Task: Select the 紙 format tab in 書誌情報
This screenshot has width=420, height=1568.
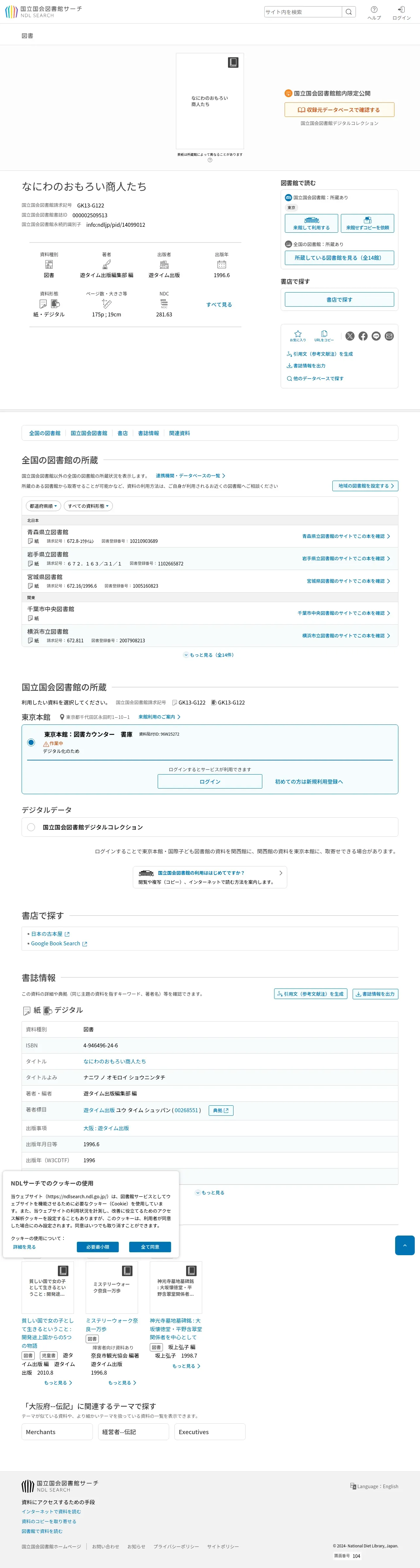Action: [x=32, y=1010]
